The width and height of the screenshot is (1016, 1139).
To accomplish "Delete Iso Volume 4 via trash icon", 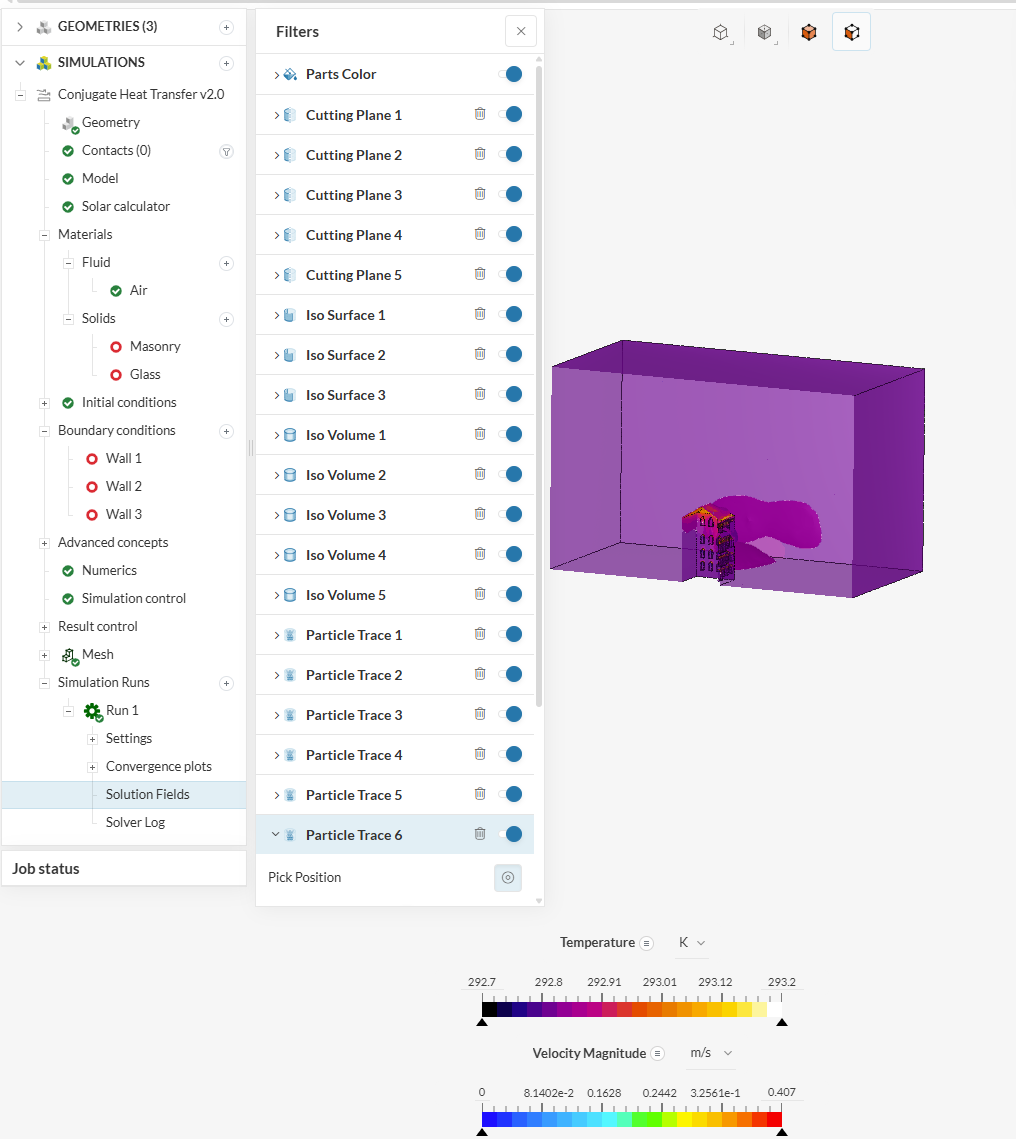I will 480,554.
